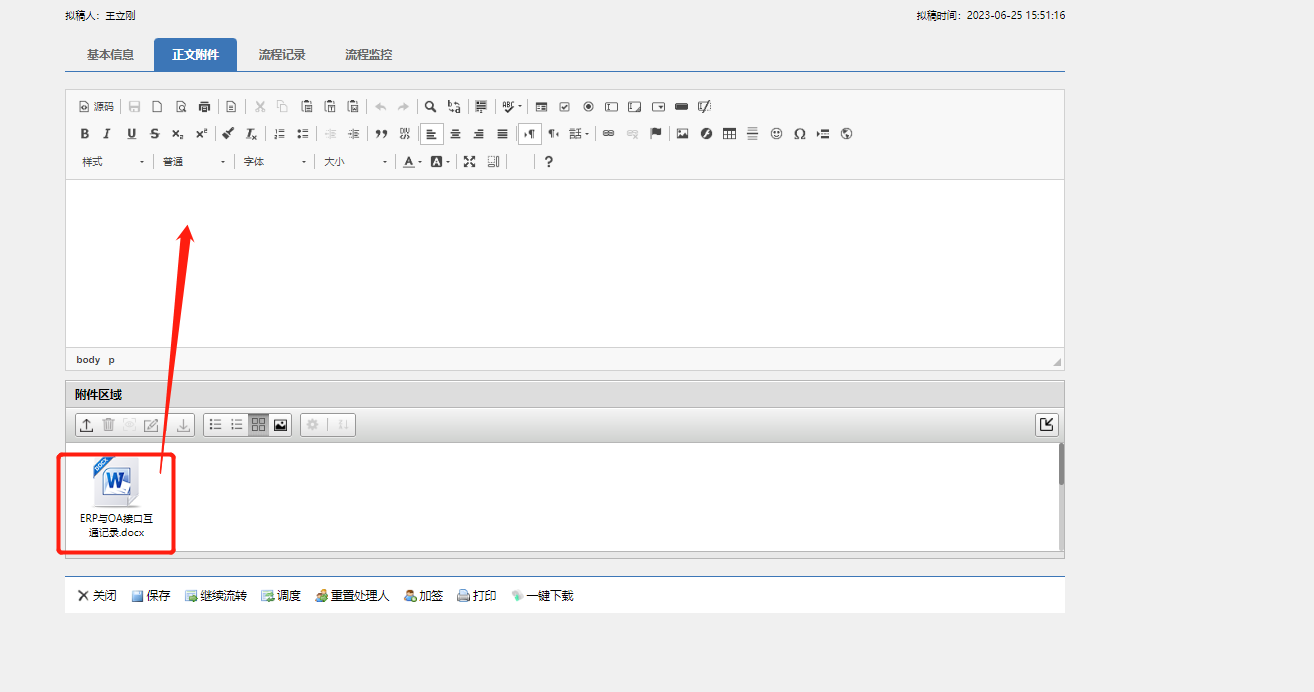
Task: Open the Templates icon in editor toolbar
Action: click(x=231, y=106)
